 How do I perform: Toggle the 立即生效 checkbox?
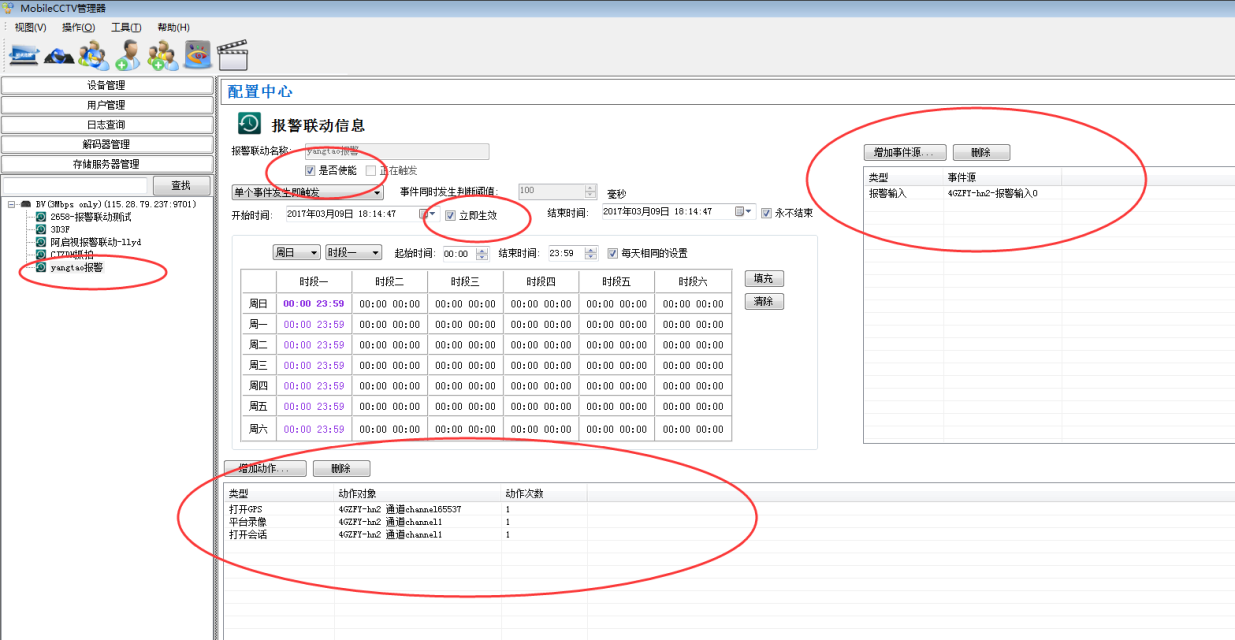coord(451,214)
